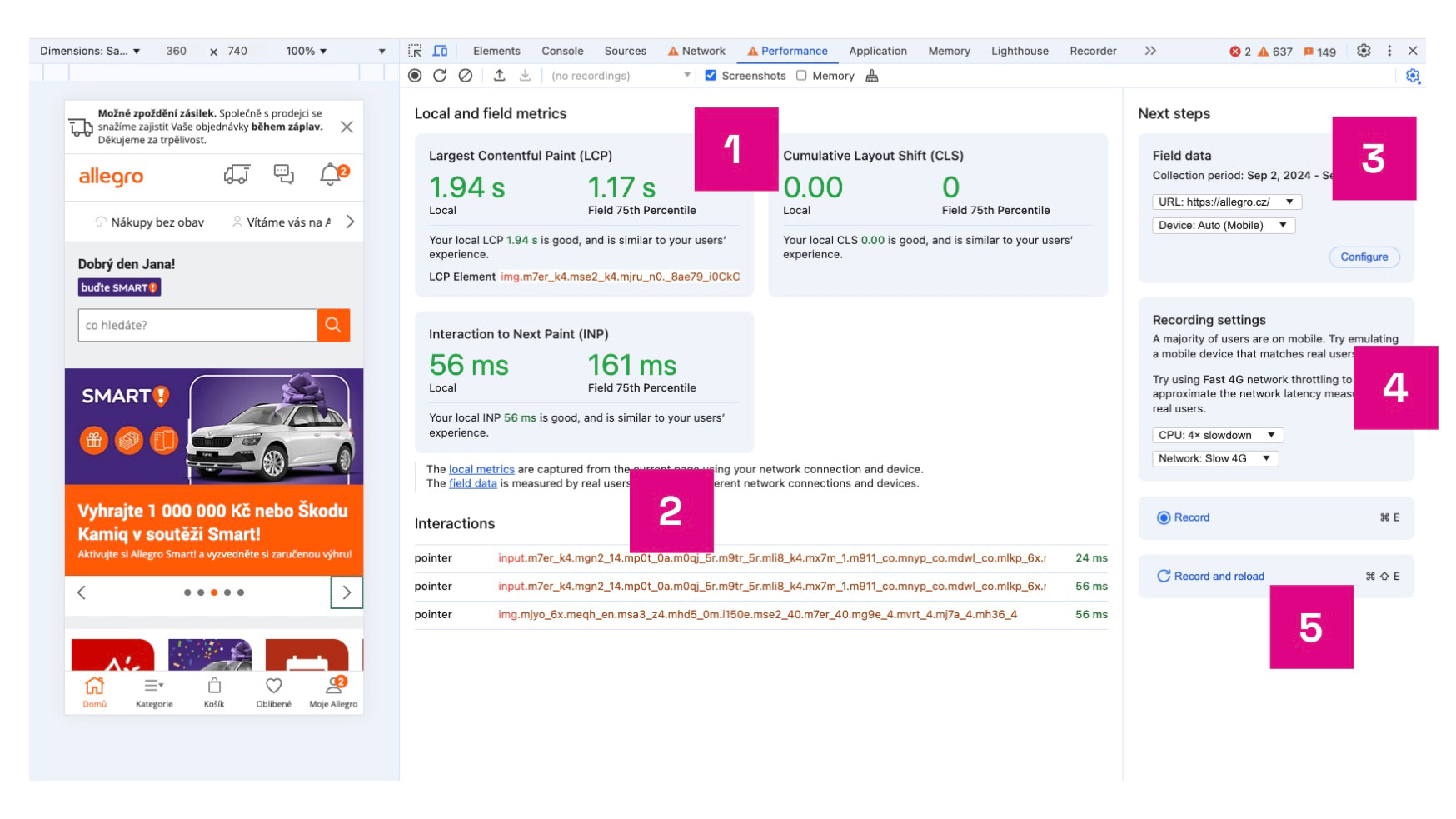Toggle the device toolbar icon
The height and width of the screenshot is (819, 1456).
[440, 51]
